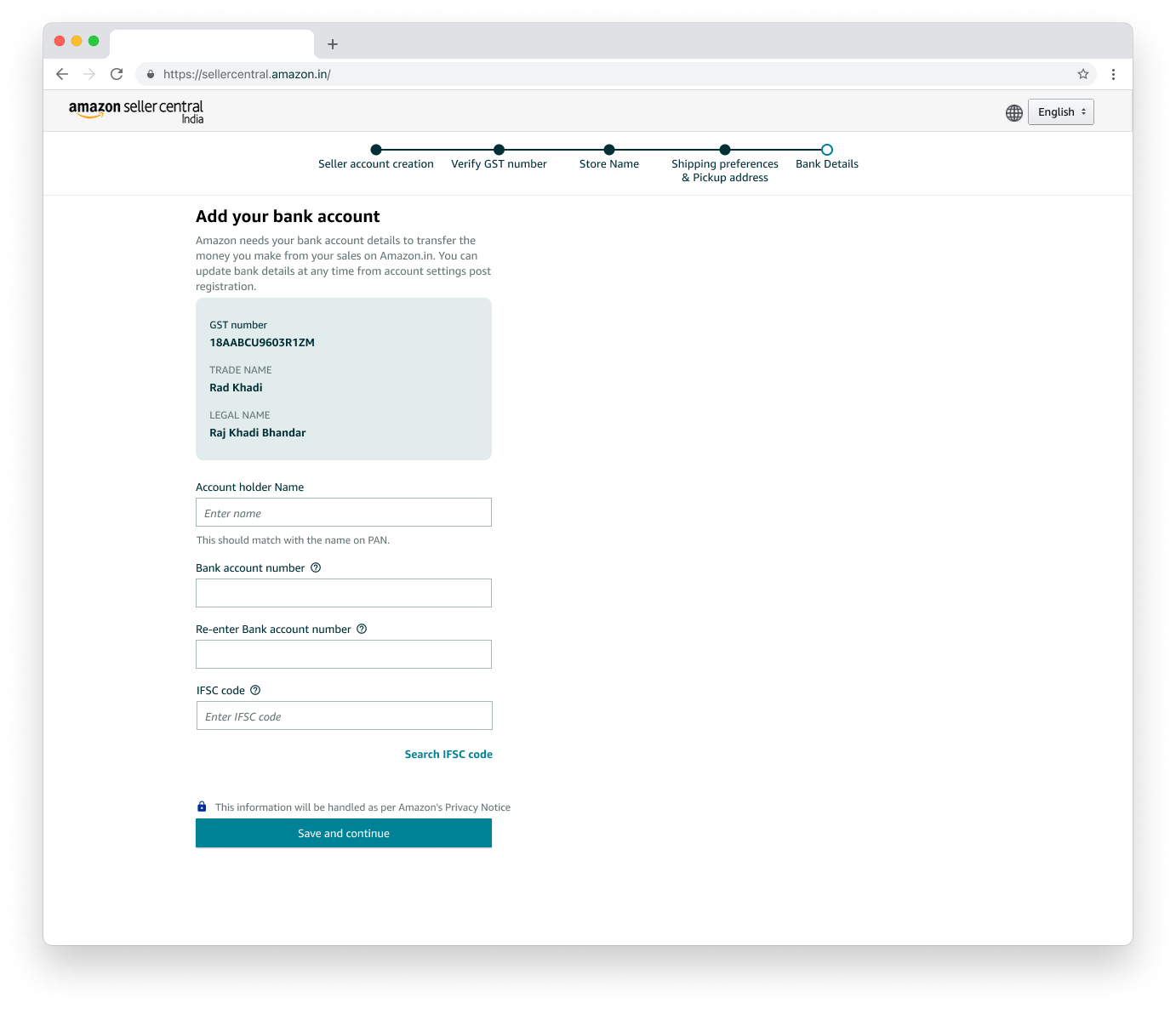Click the Amazon Seller Central logo
The height and width of the screenshot is (1009, 1176).
[x=136, y=111]
